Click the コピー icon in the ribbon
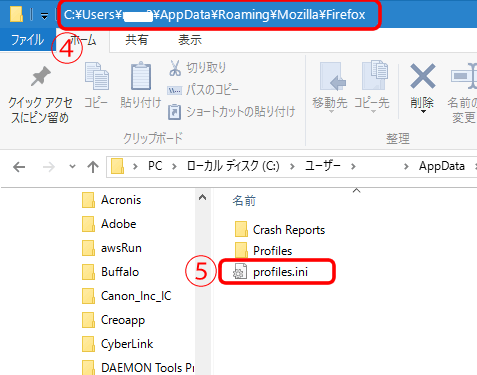Viewport: 477px width, 375px height. coord(97,76)
